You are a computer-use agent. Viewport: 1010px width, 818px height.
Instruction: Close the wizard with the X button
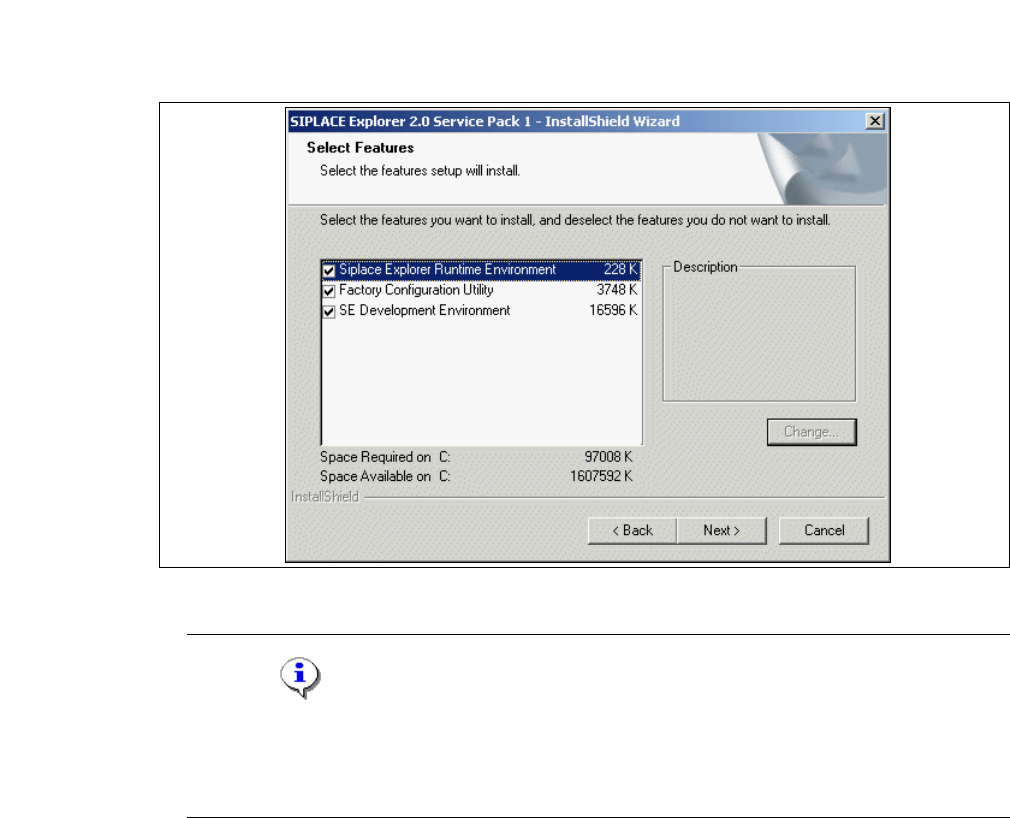click(x=875, y=121)
